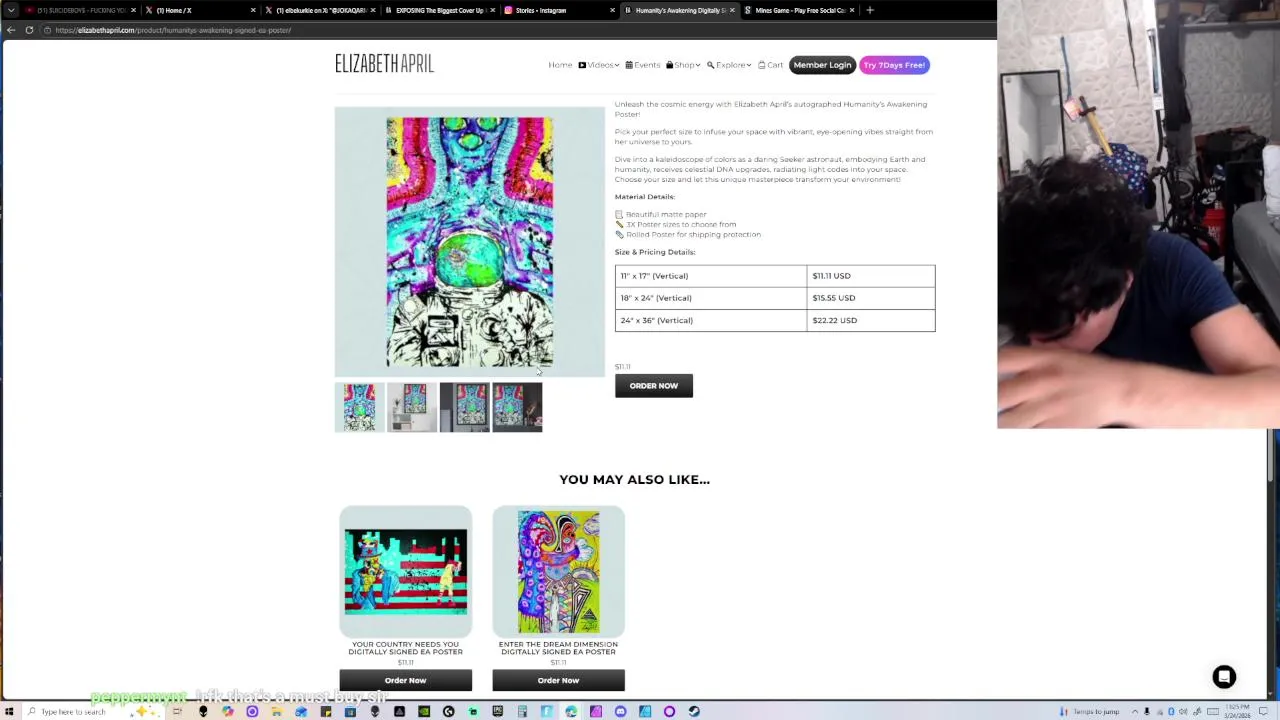Viewport: 1280px width, 720px height.
Task: Open the NVIDIA taskbar icon
Action: coord(424,711)
